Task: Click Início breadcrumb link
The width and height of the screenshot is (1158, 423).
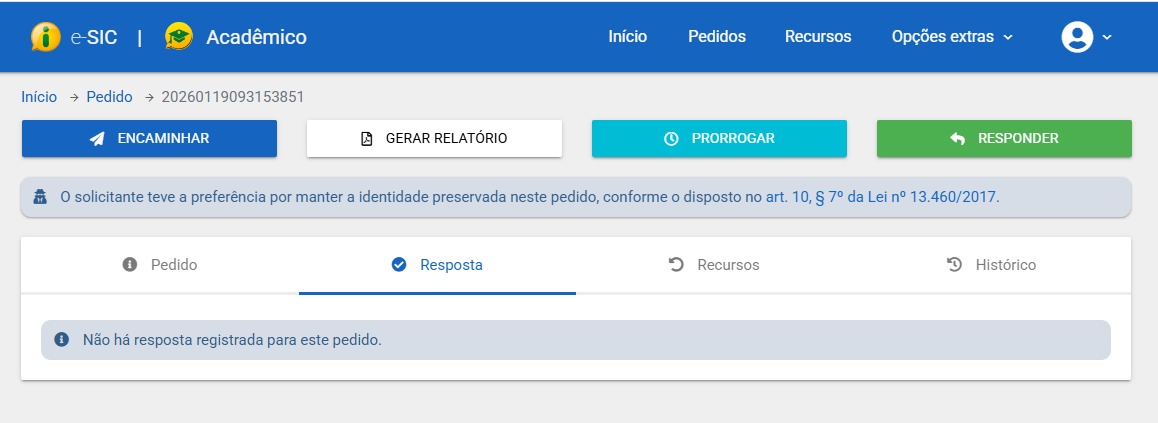Action: [x=39, y=97]
